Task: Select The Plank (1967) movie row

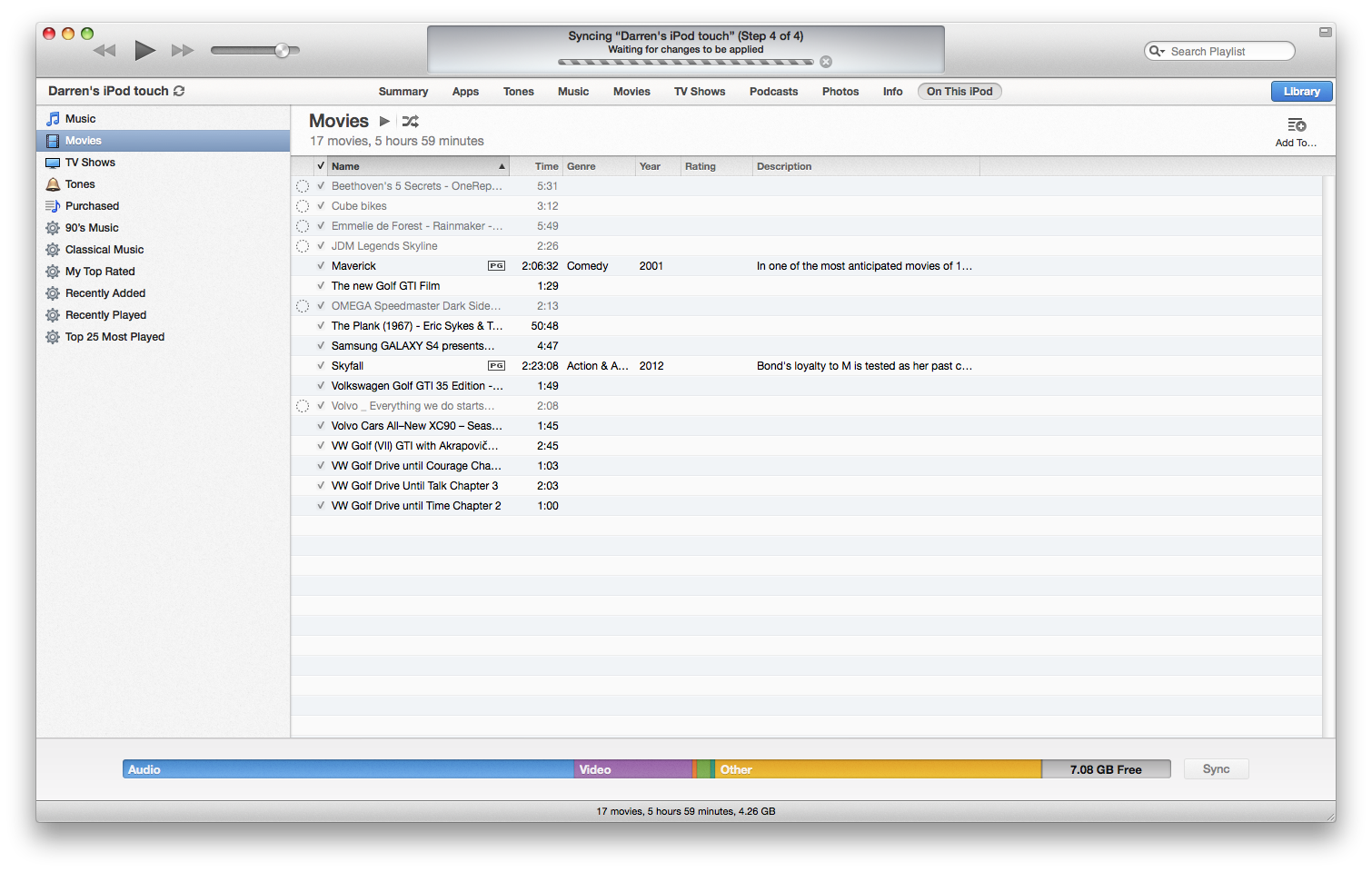Action: [x=807, y=326]
